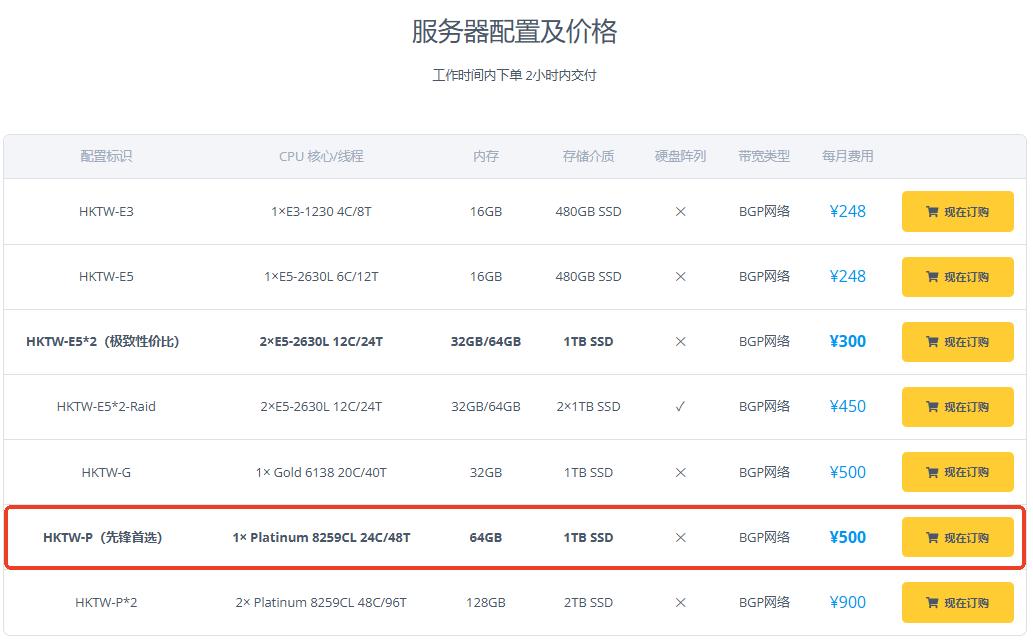The height and width of the screenshot is (642, 1033).
Task: Click 现在订购 for HKTW-P server
Action: [x=957, y=536]
